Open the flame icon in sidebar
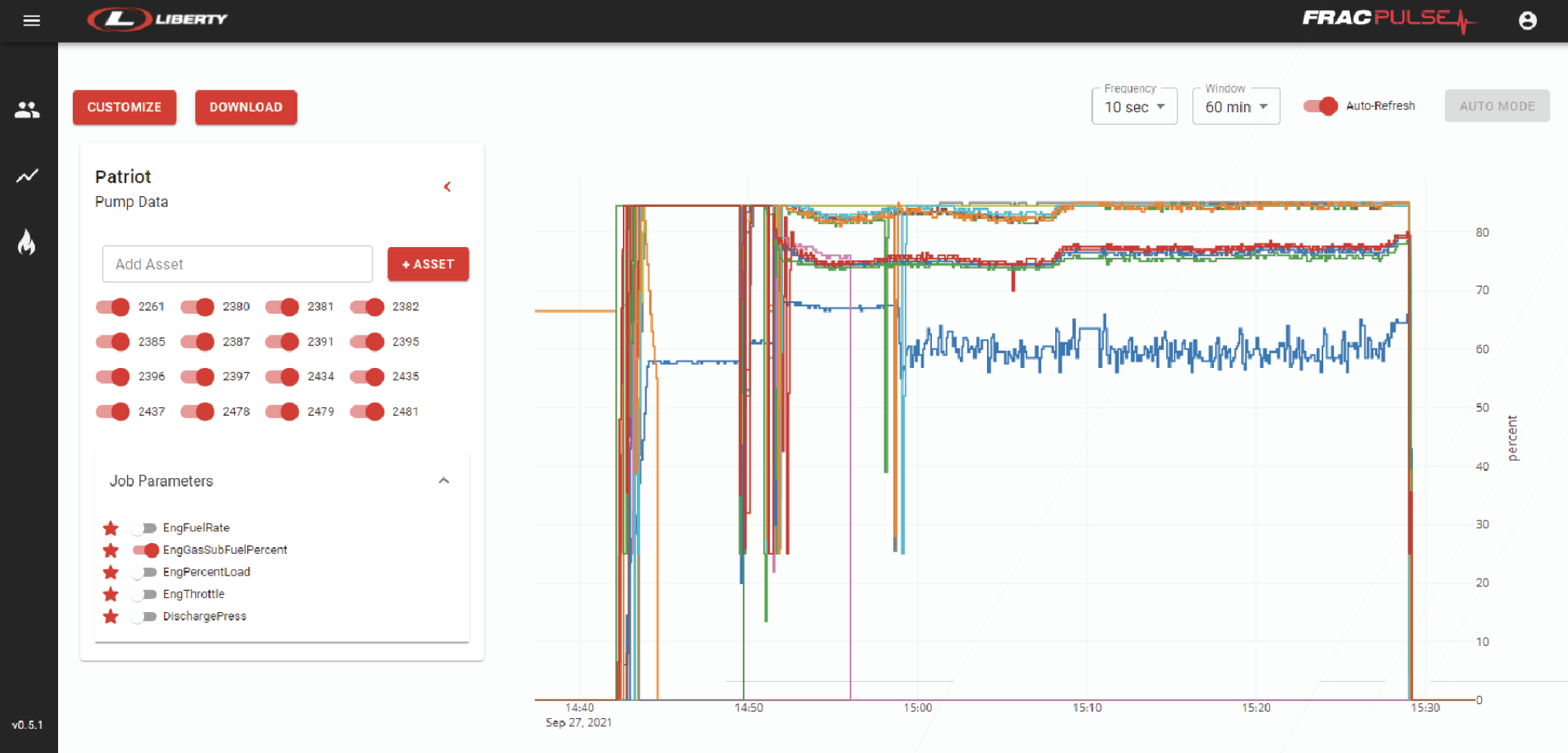The height and width of the screenshot is (753, 1568). pos(27,242)
